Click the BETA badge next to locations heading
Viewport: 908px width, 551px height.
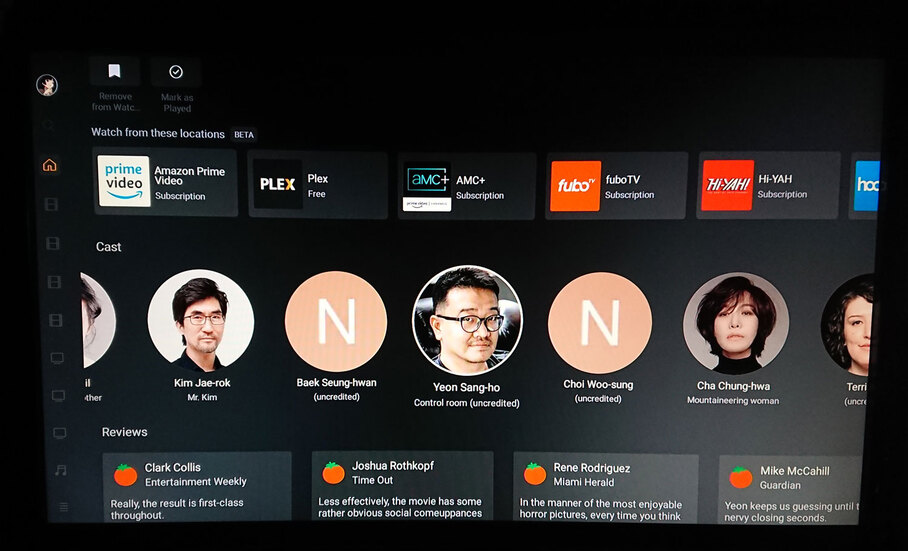click(x=244, y=134)
